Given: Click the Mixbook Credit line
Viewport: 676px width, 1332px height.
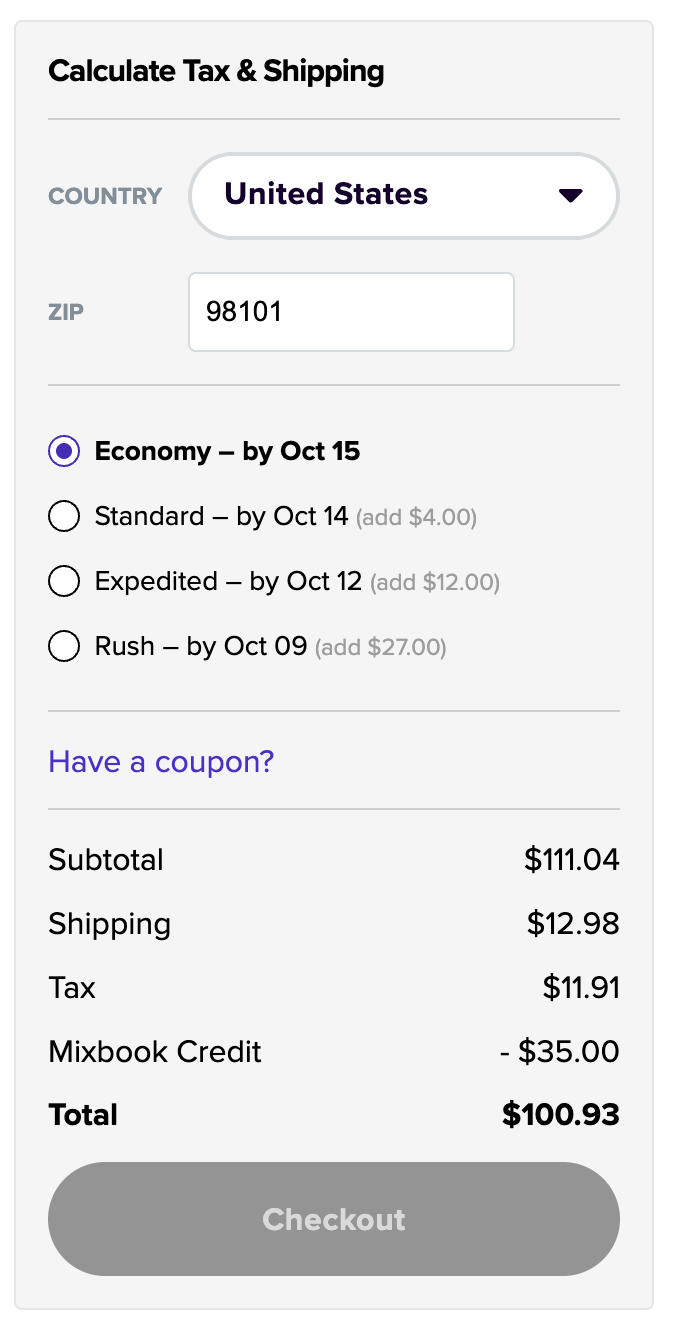Looking at the screenshot, I should [334, 1052].
